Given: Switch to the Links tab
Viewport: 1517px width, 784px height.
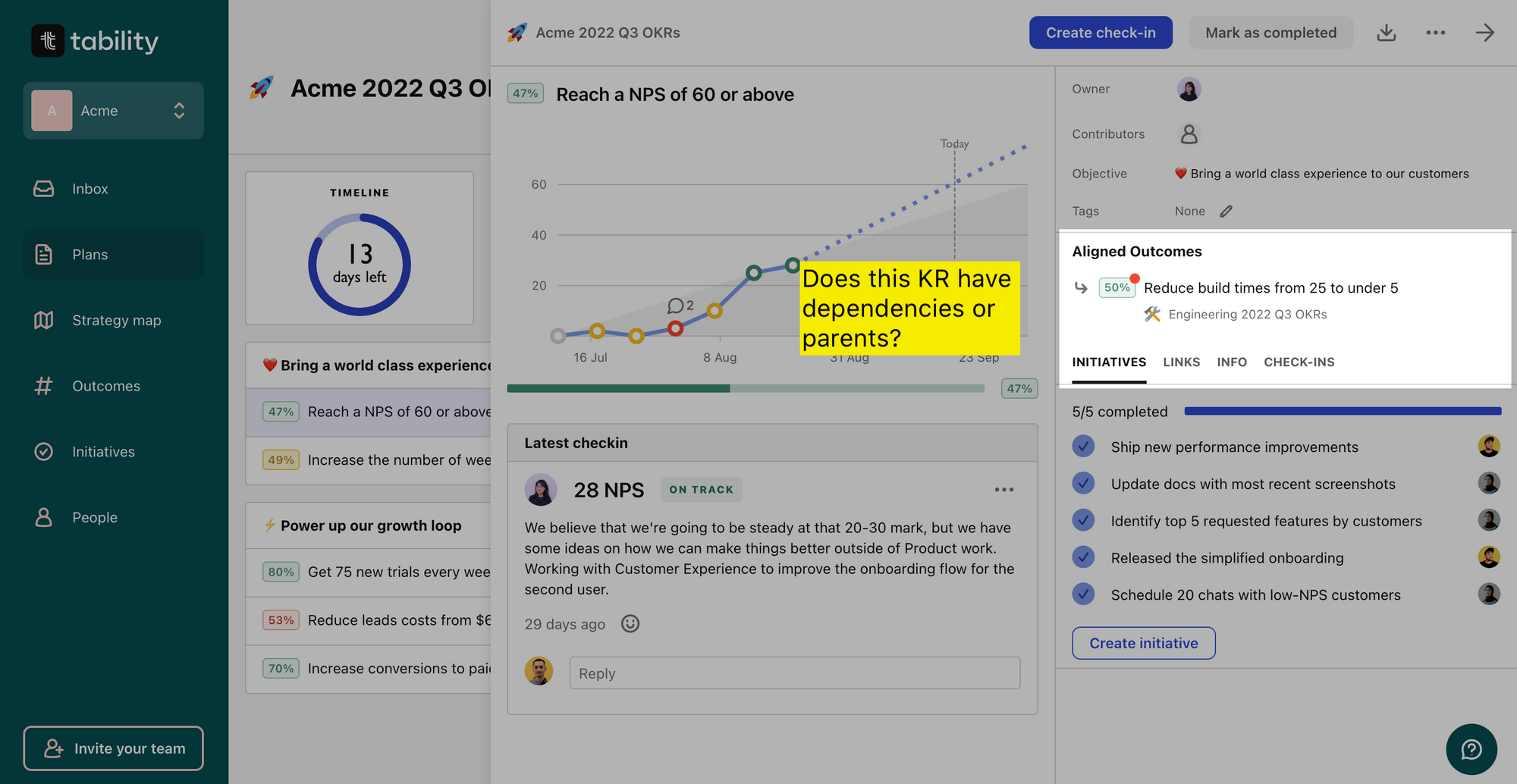Looking at the screenshot, I should (1182, 362).
